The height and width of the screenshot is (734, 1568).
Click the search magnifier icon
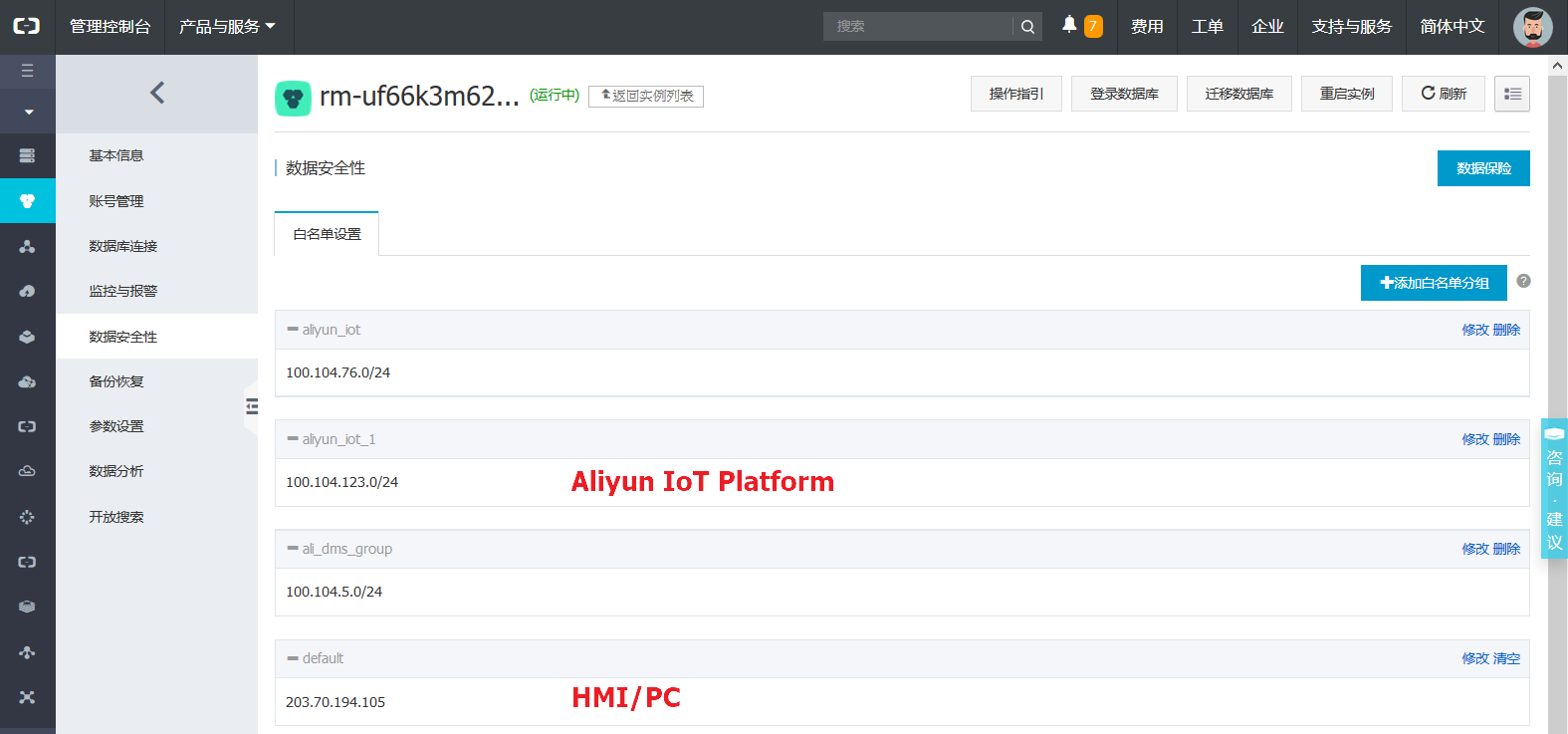pyautogui.click(x=1027, y=27)
